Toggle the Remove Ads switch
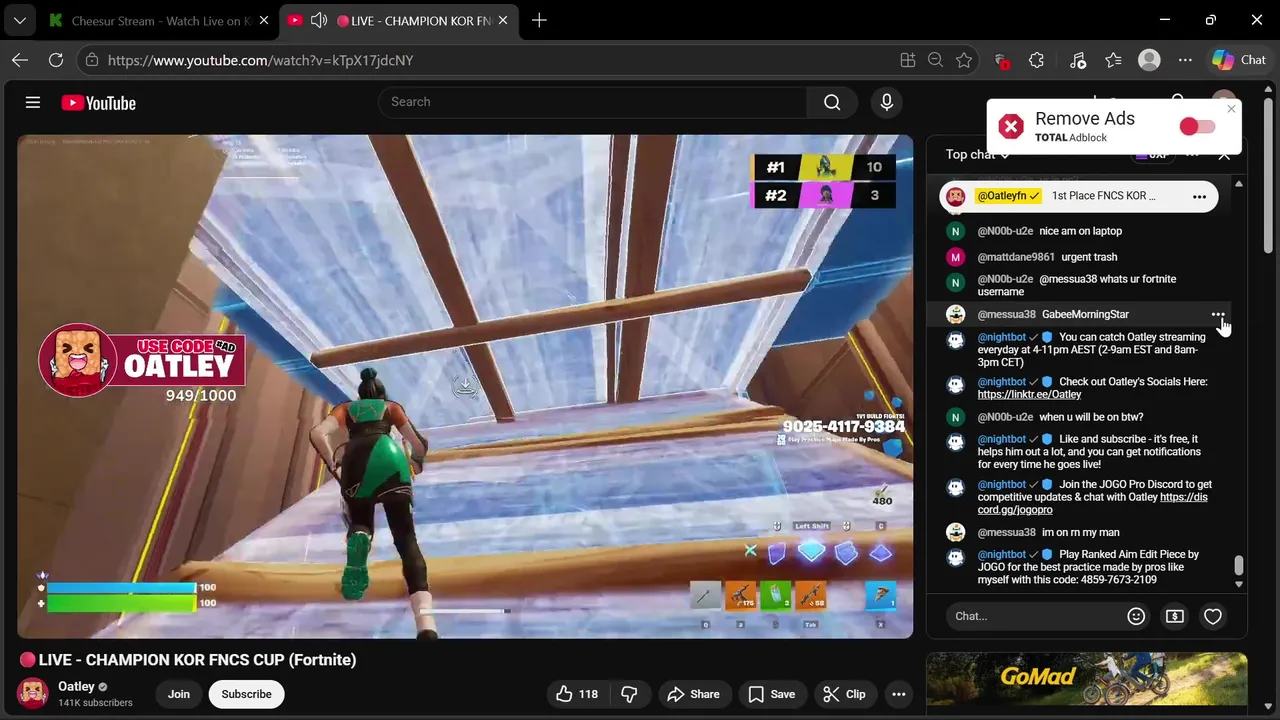 1197,126
